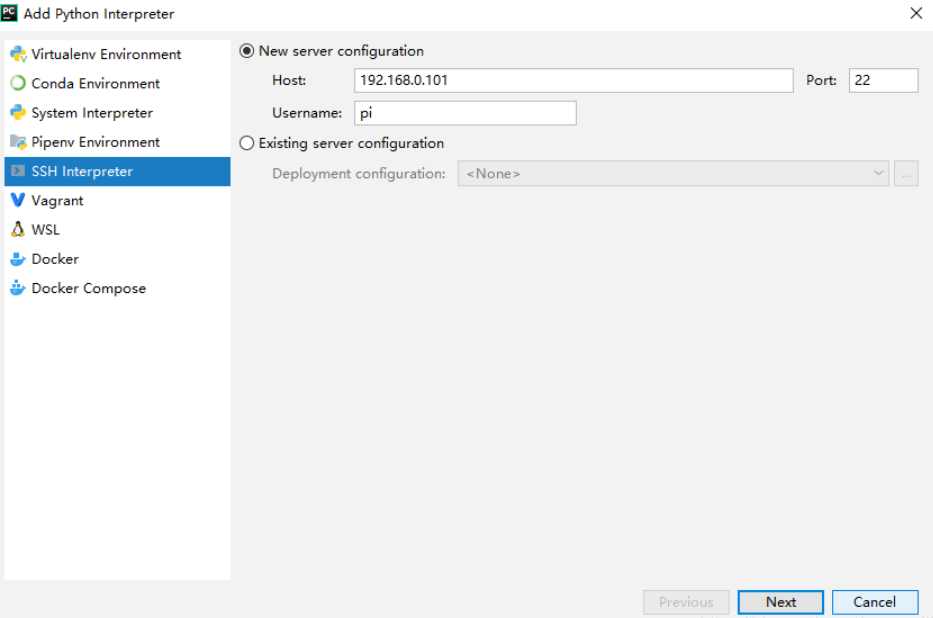Click the Username: label
933x618 pixels.
tap(307, 113)
